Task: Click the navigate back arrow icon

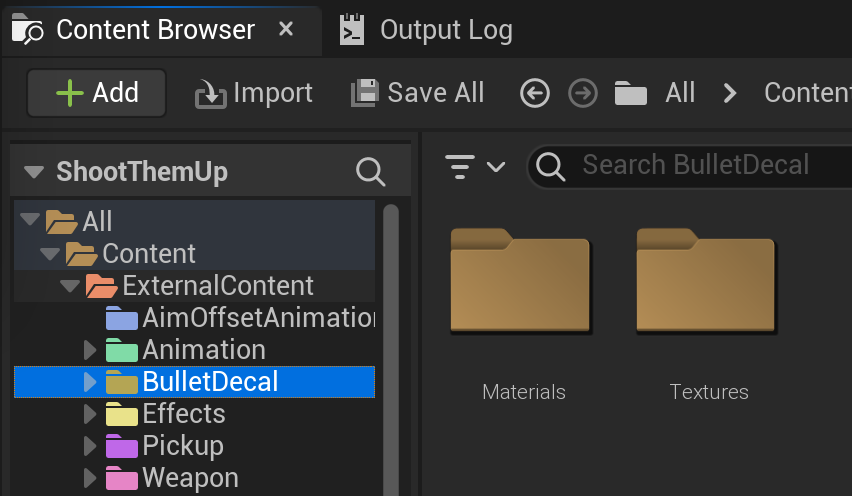Action: [535, 93]
